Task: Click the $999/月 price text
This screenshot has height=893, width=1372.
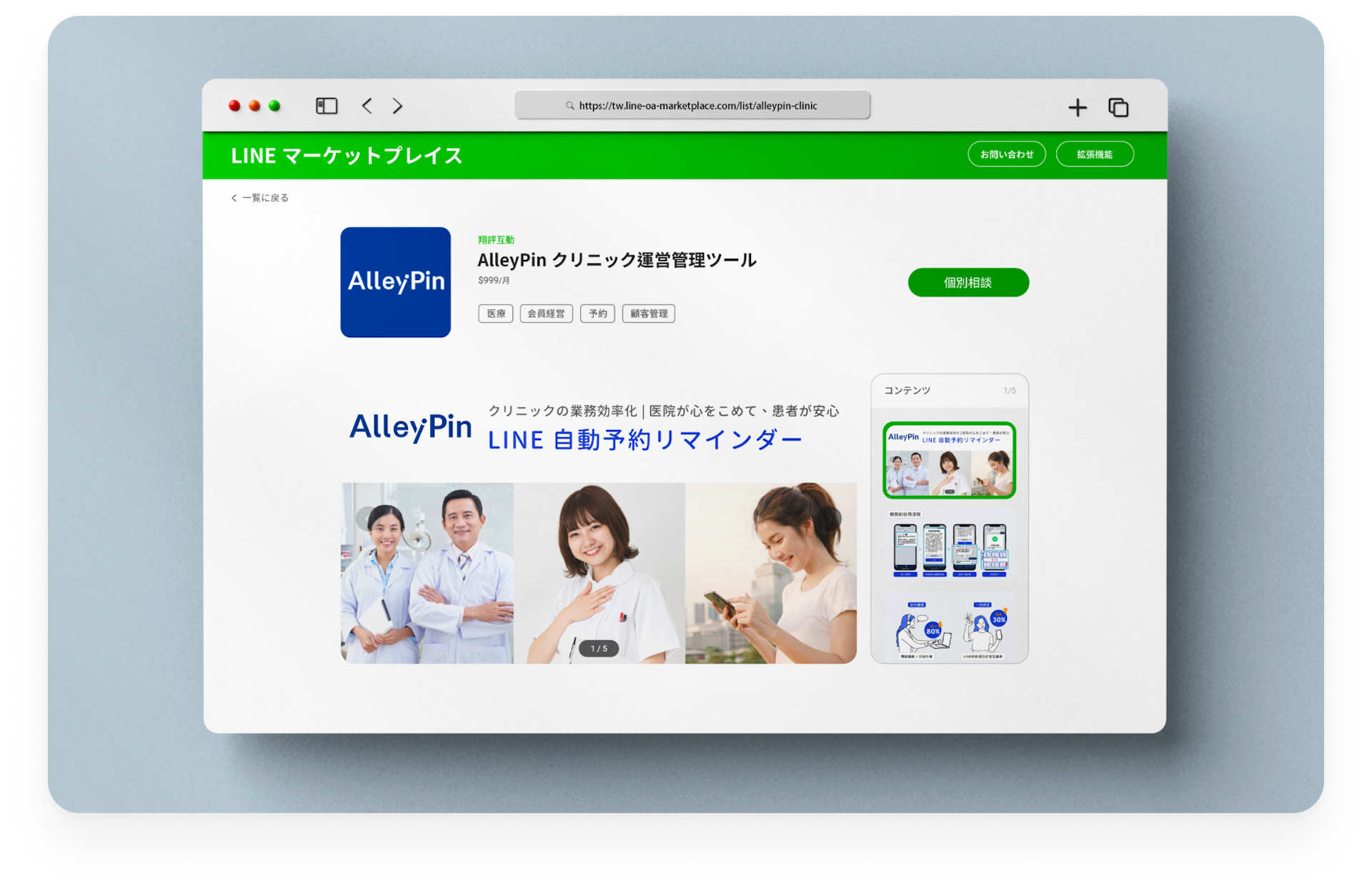Action: point(494,281)
